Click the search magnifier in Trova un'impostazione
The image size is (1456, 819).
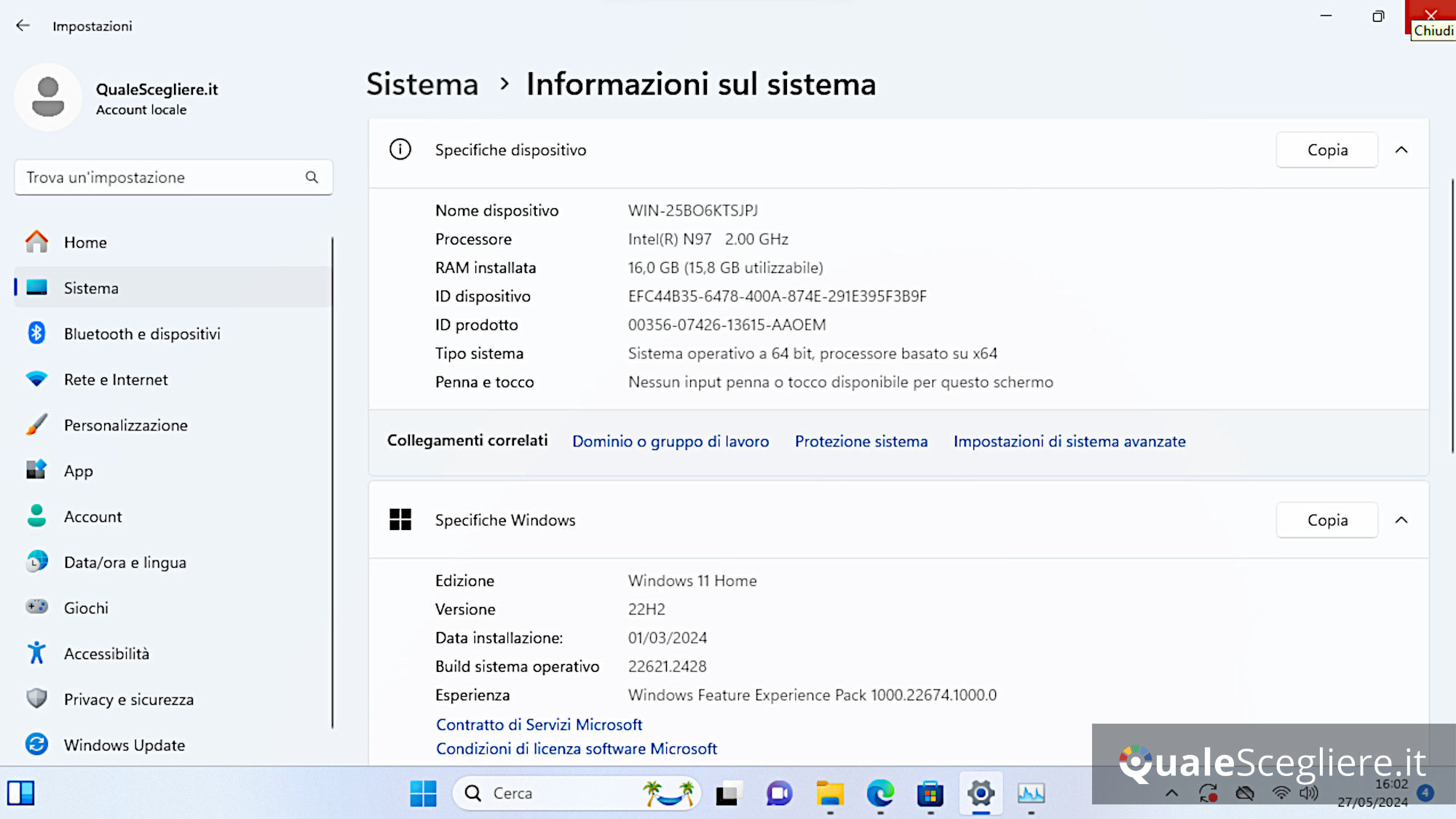coord(312,177)
